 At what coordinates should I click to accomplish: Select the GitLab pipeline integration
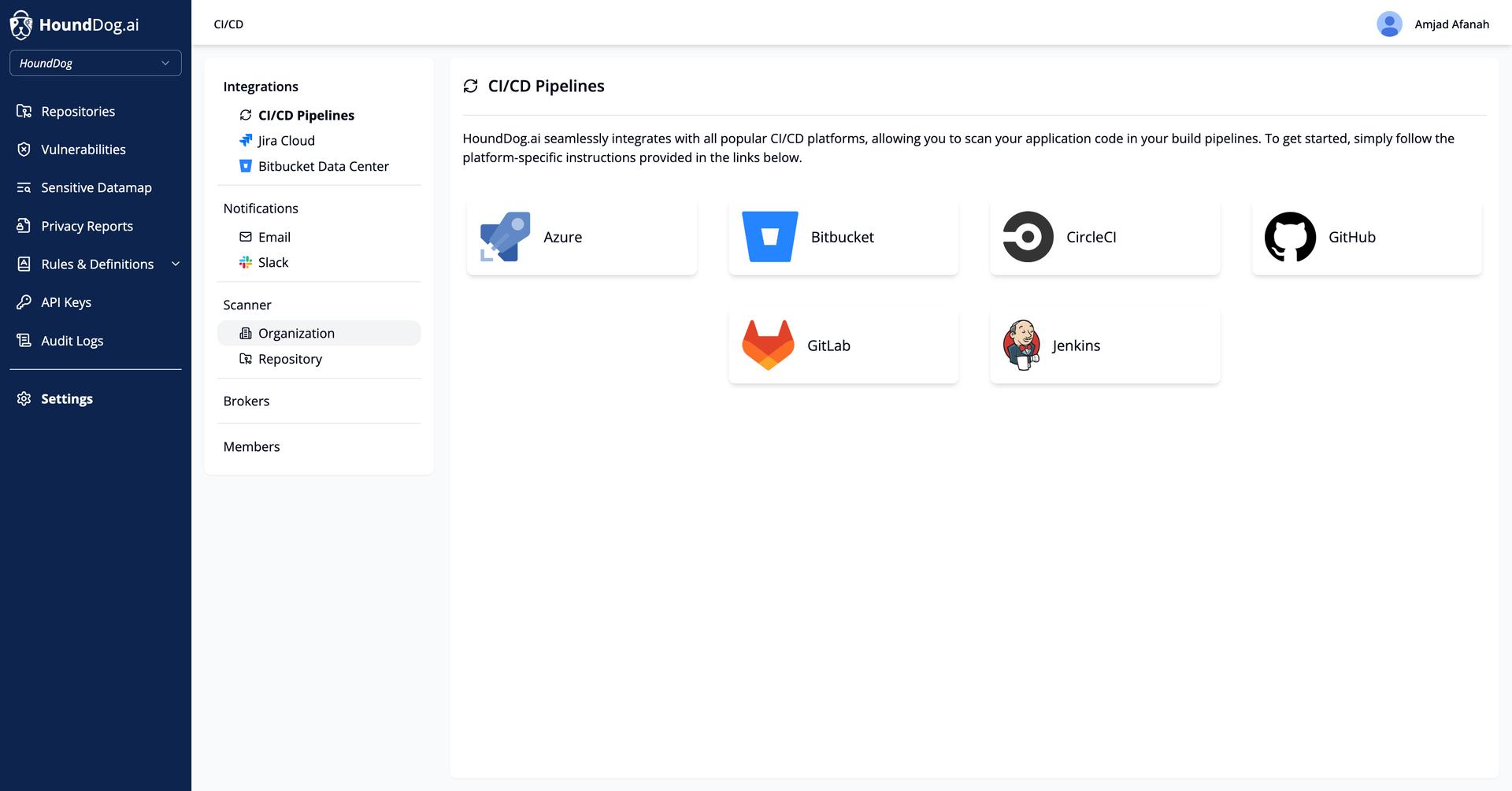tap(843, 345)
